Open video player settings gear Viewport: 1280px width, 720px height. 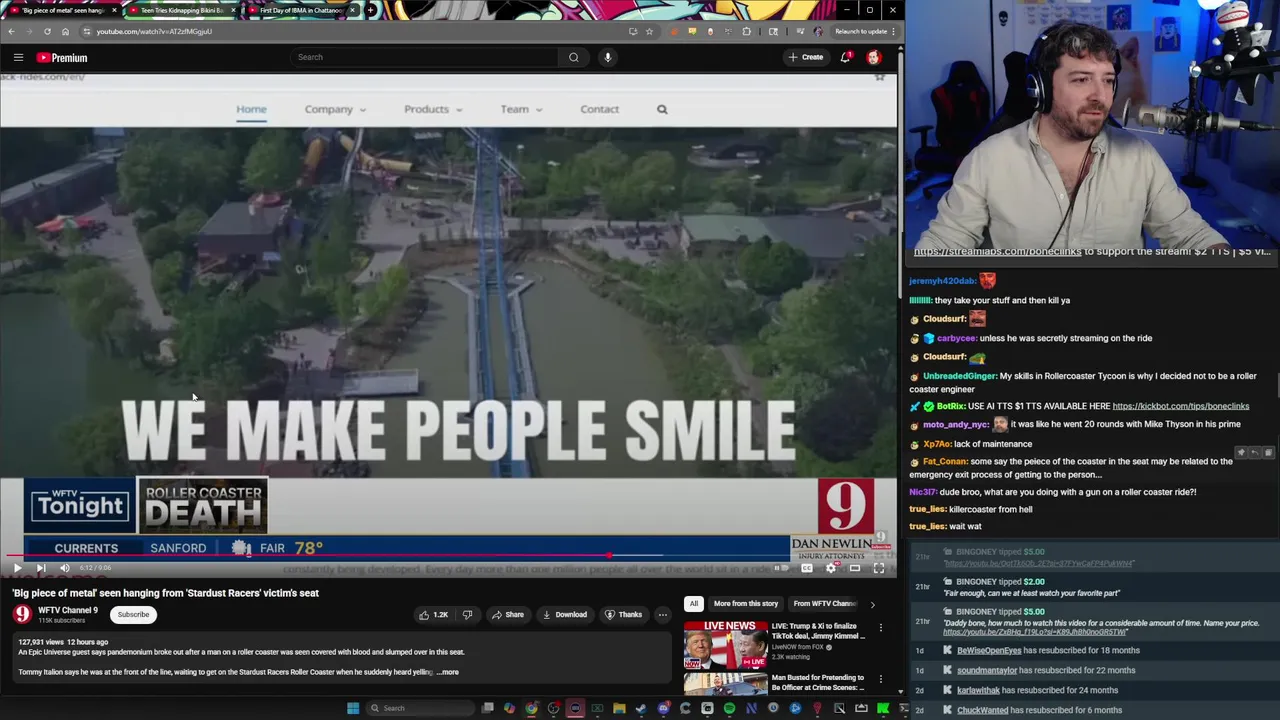click(831, 568)
